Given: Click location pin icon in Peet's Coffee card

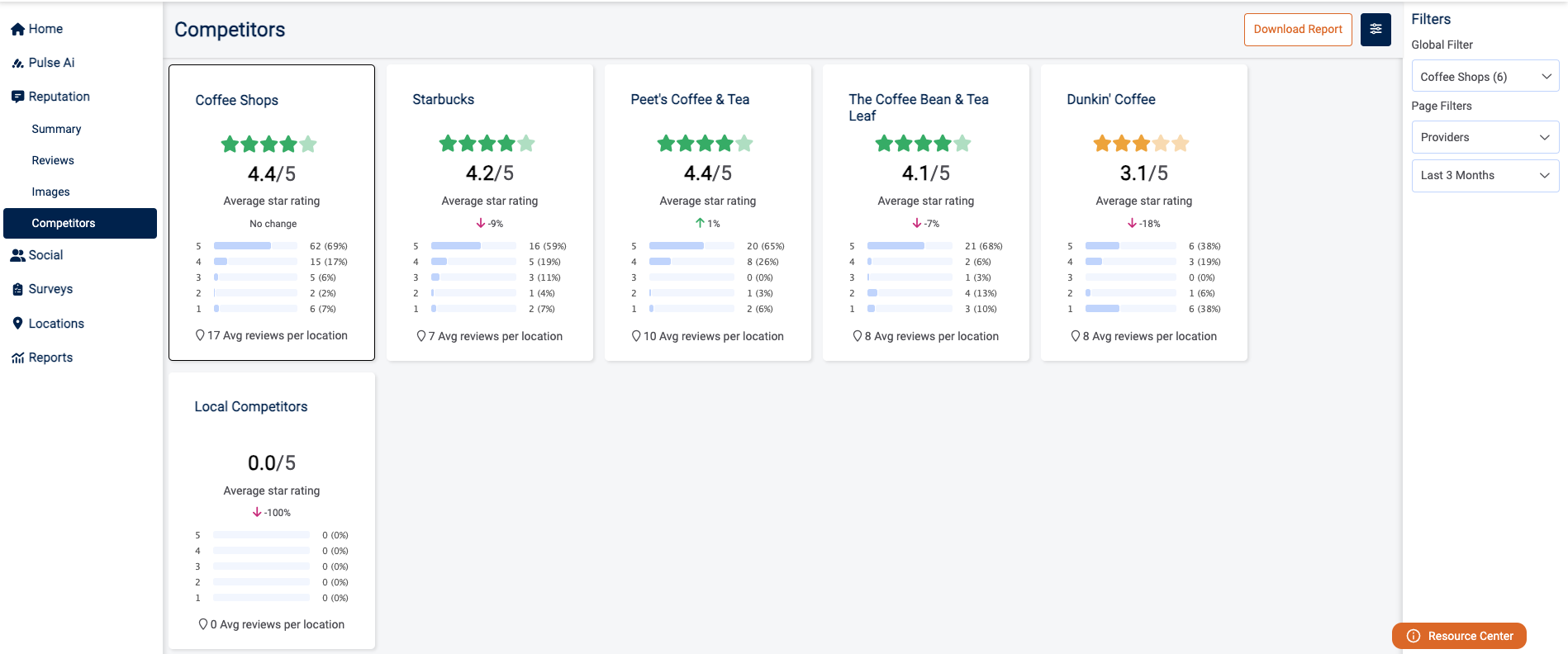Looking at the screenshot, I should click(636, 336).
